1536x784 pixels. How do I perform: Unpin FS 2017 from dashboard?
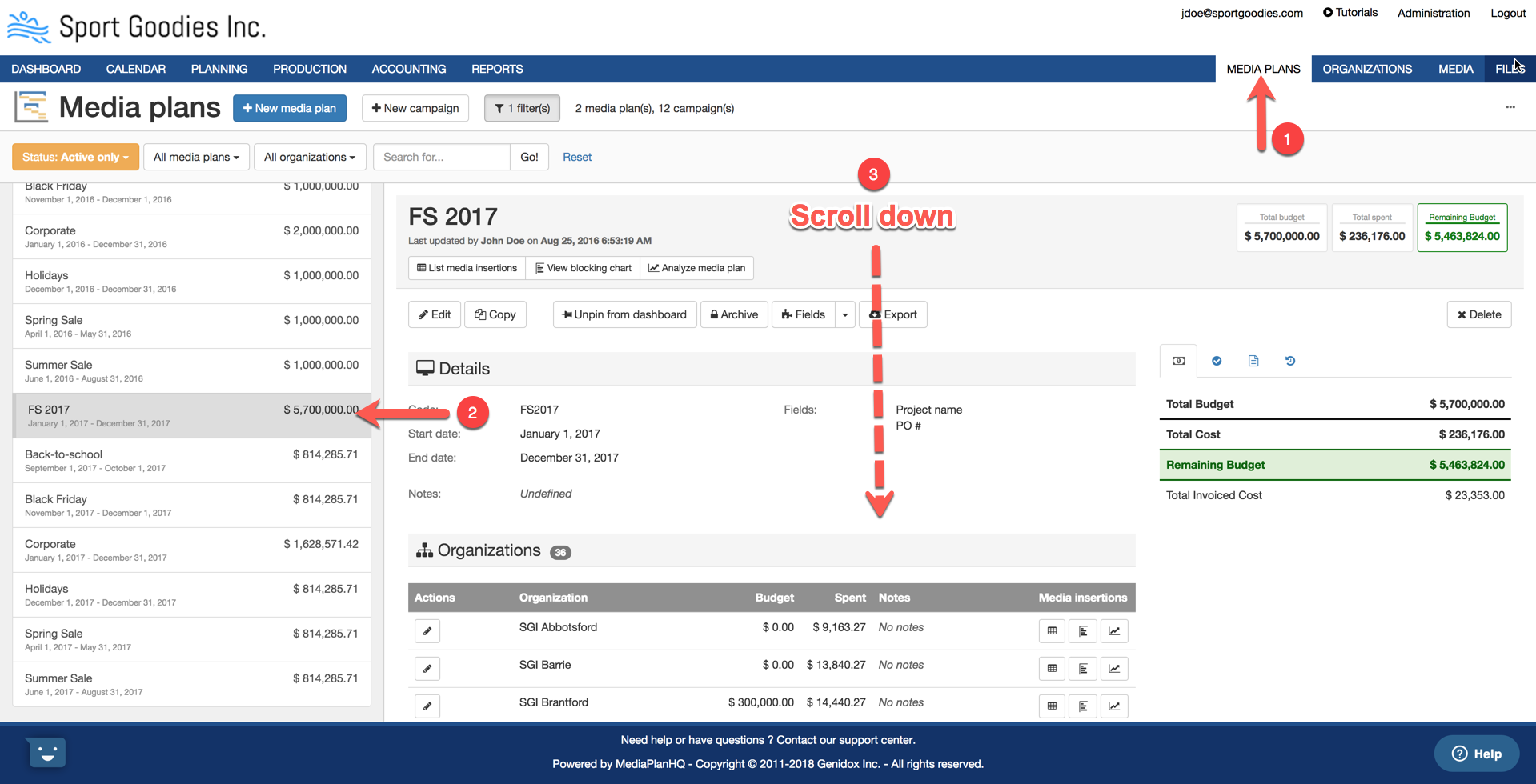(x=624, y=314)
